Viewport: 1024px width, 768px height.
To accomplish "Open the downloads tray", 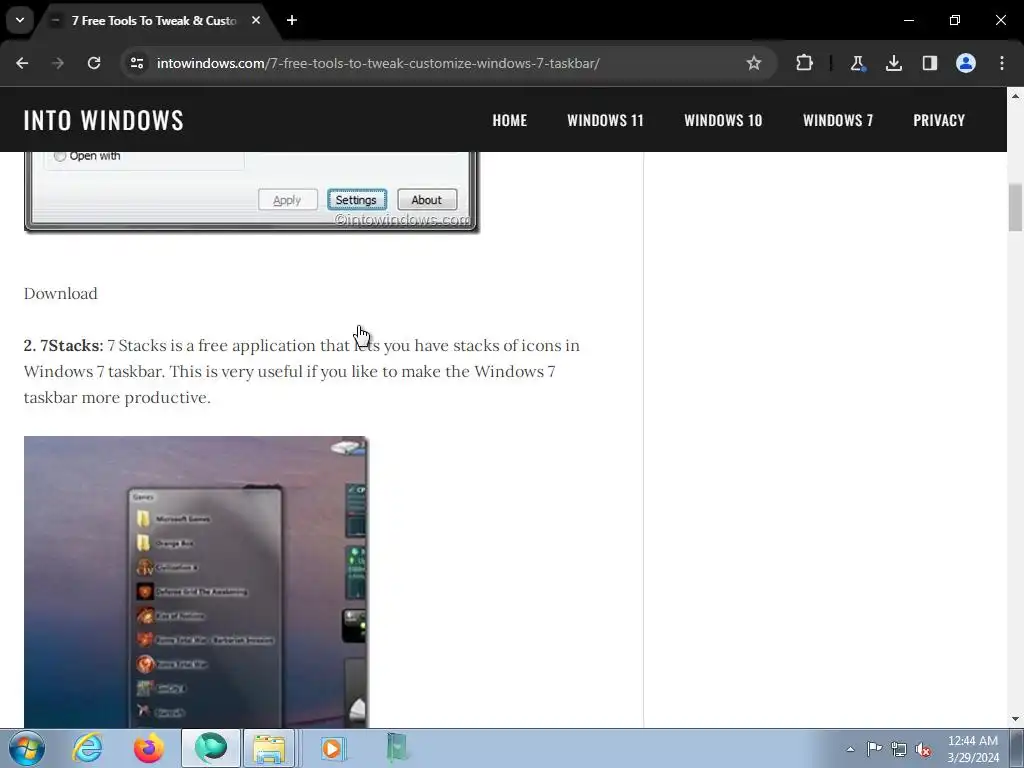I will click(x=894, y=63).
